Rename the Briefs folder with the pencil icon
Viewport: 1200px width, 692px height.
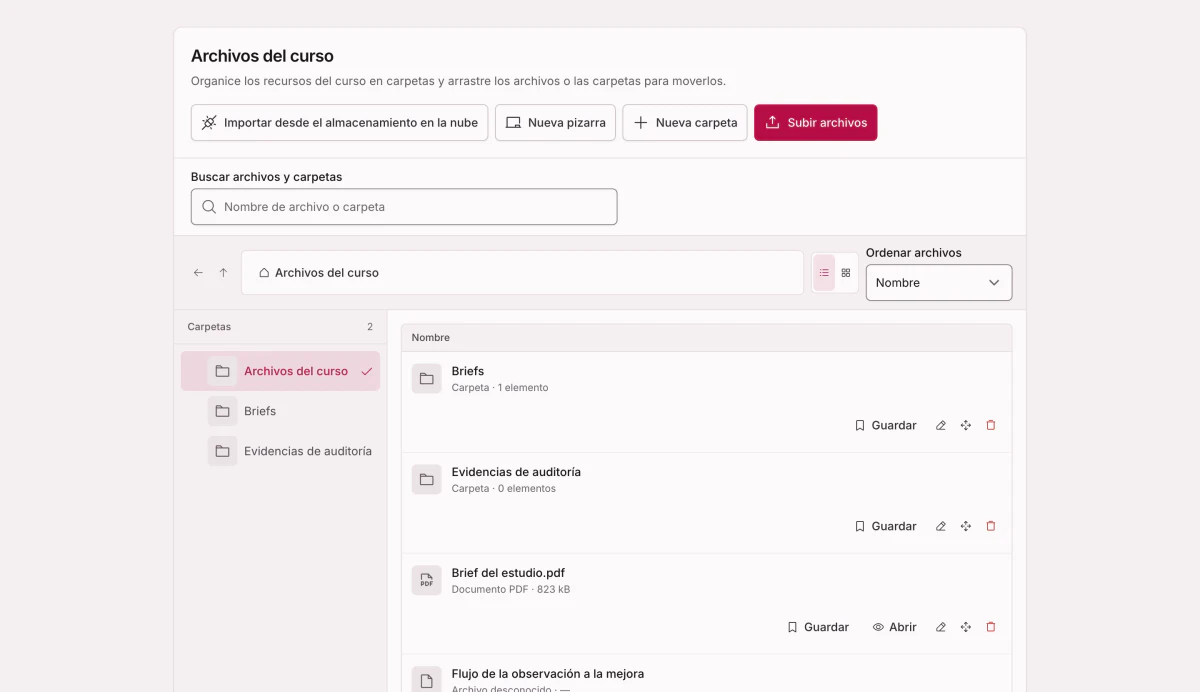click(941, 426)
